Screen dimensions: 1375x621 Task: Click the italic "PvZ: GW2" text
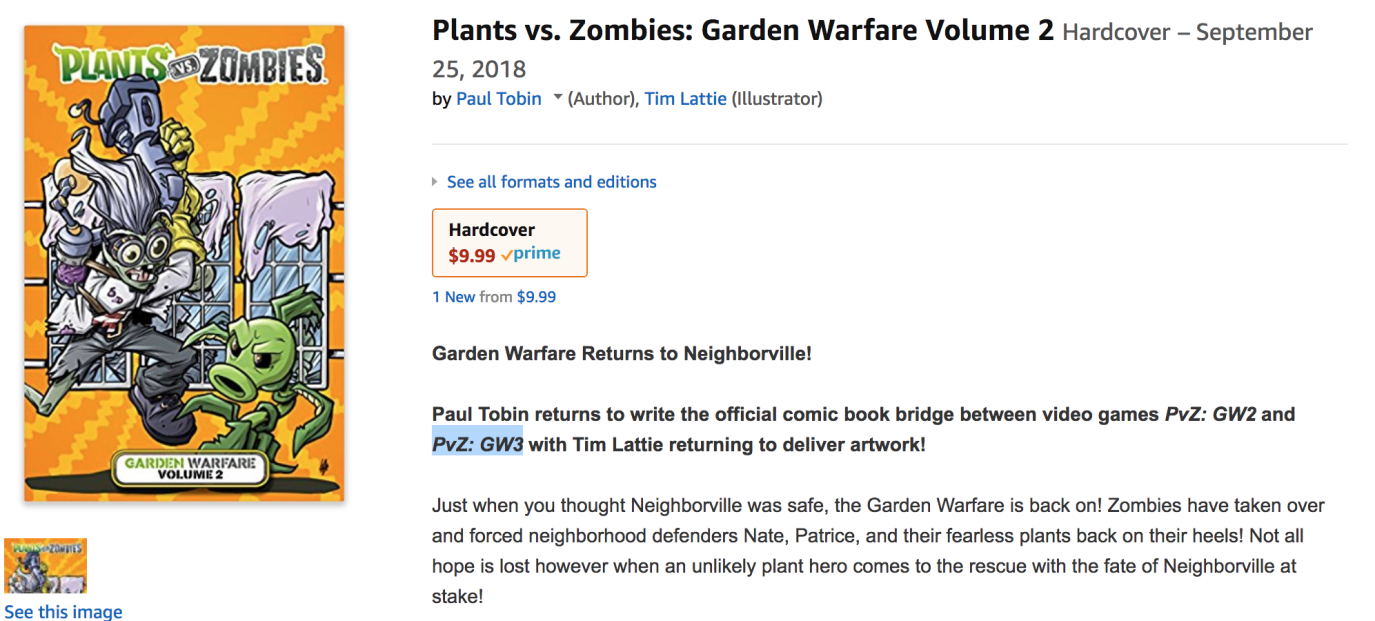click(x=1210, y=414)
